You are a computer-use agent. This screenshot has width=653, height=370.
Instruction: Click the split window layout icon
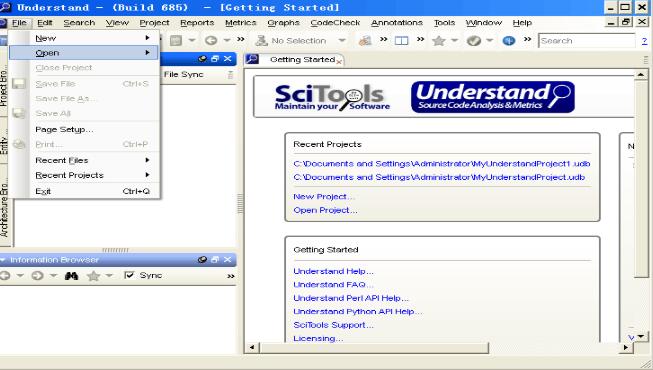point(401,40)
